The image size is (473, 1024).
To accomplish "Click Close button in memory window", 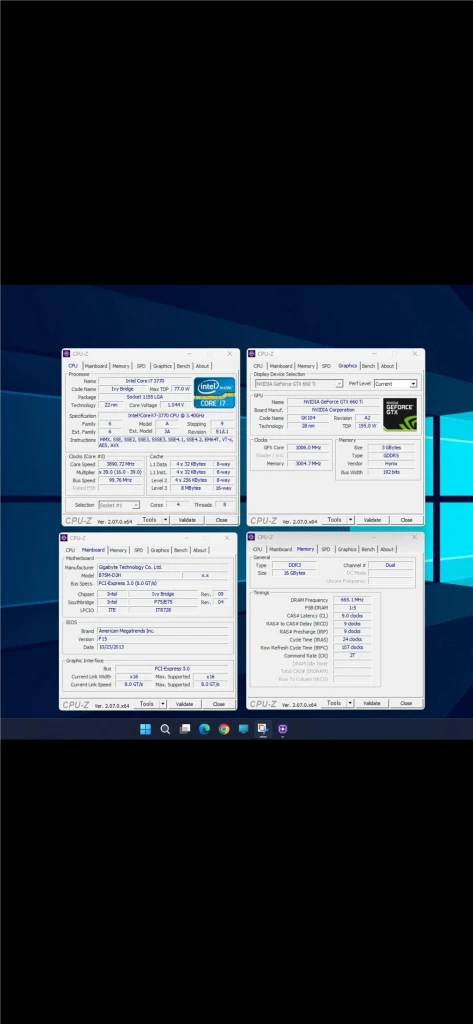I will pos(406,703).
